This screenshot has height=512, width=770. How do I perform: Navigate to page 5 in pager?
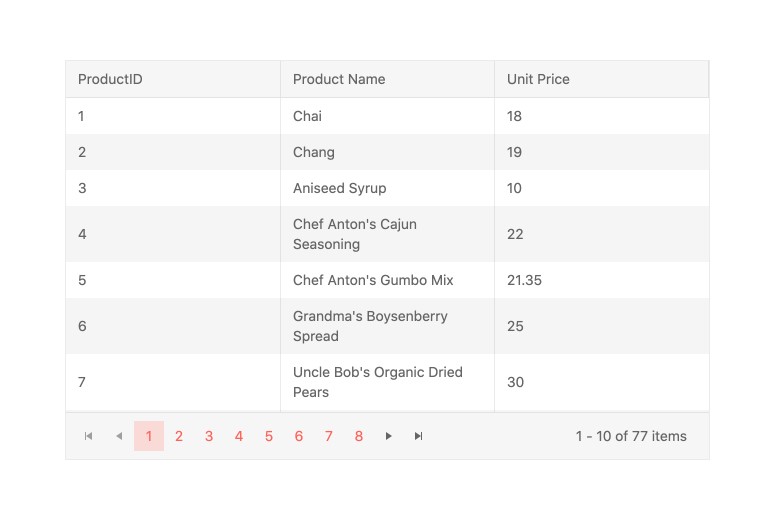pyautogui.click(x=269, y=436)
